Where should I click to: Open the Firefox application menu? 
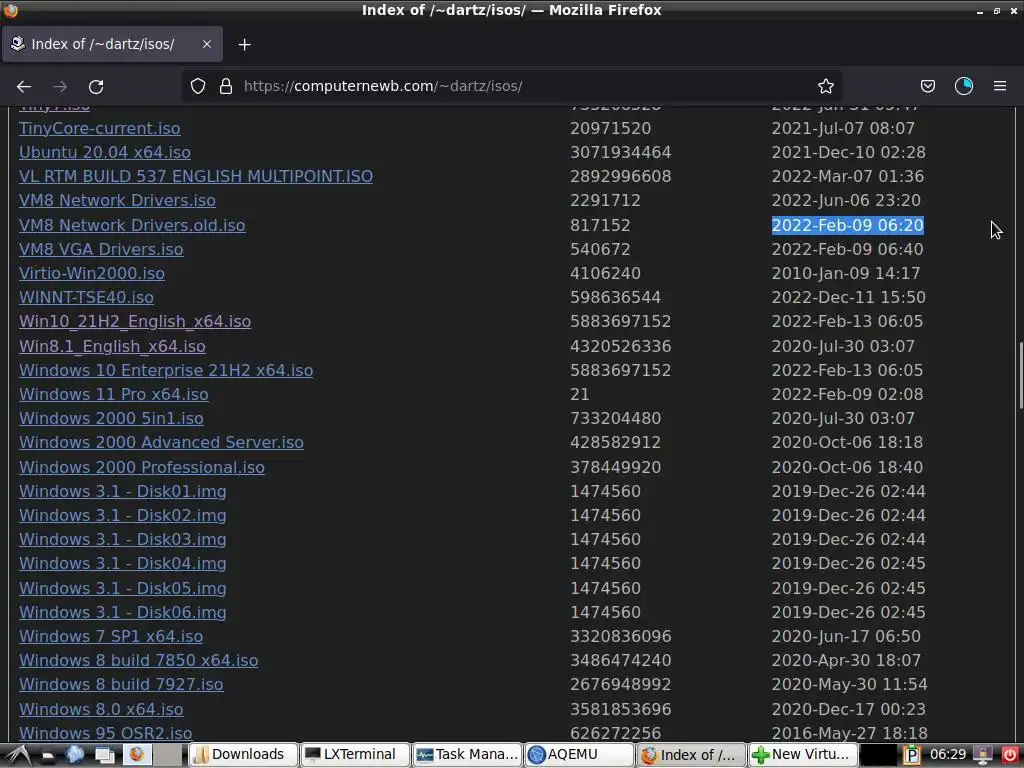coord(999,86)
